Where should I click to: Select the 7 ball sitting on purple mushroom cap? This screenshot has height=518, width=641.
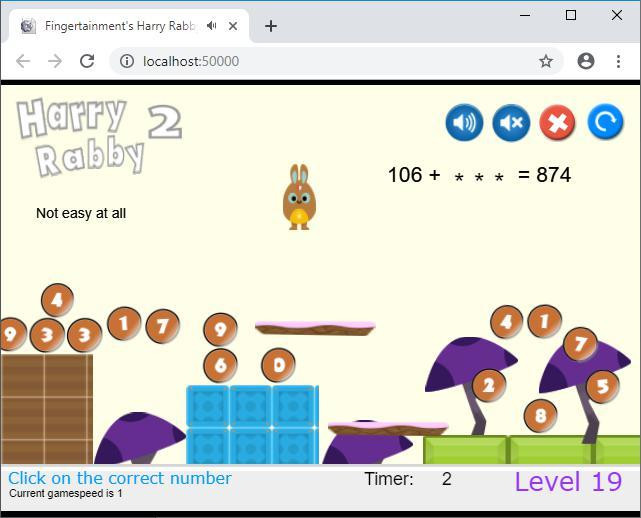(580, 344)
